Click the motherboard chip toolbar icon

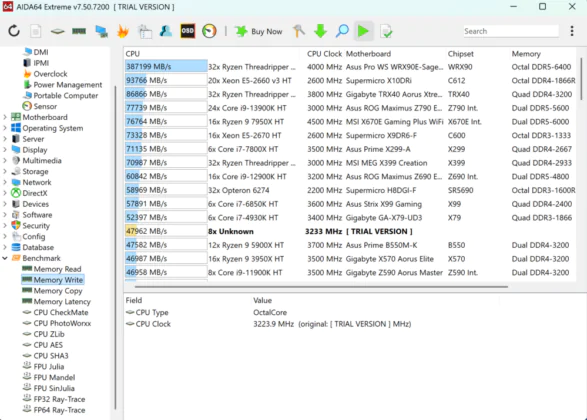click(x=57, y=31)
